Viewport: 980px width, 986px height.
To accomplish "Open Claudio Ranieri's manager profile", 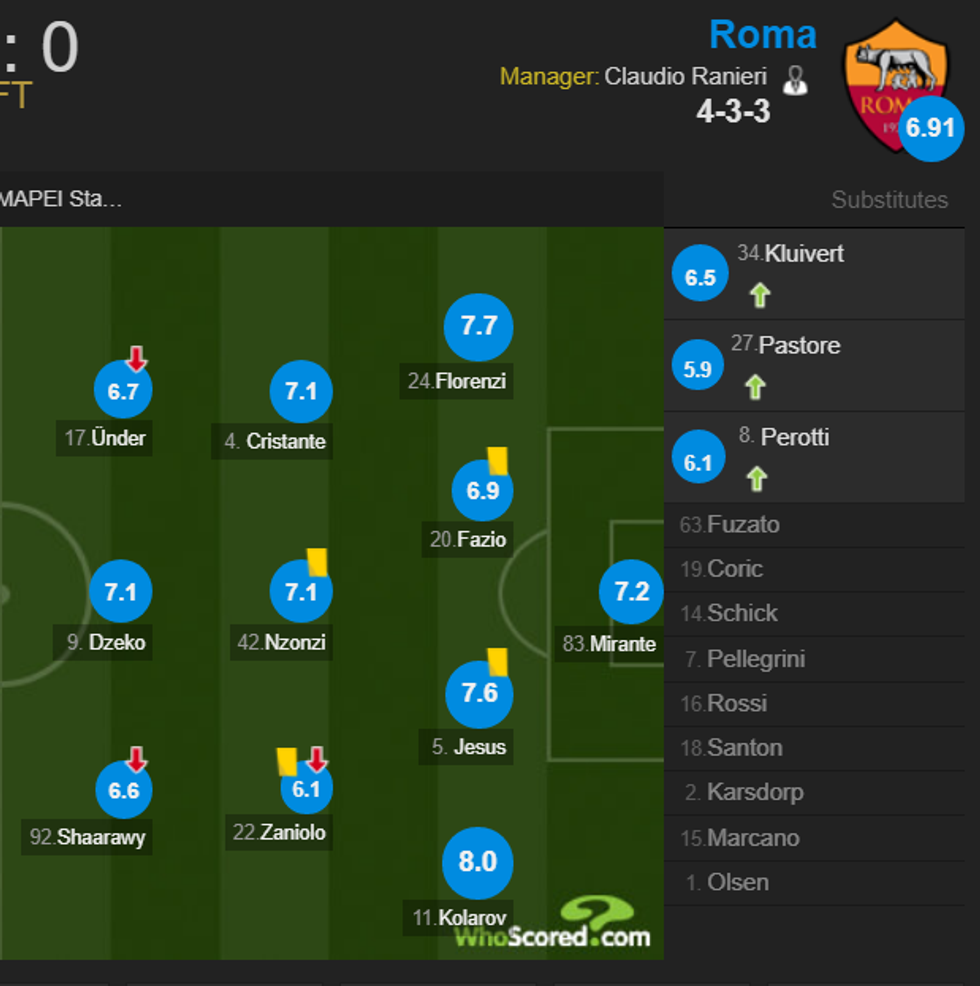I will click(x=688, y=75).
